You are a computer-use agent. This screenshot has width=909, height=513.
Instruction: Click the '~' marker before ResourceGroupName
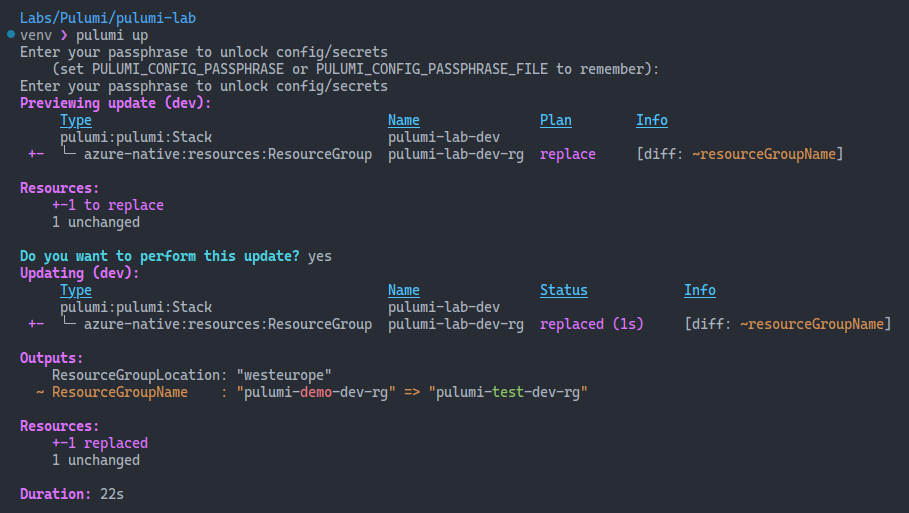40,392
